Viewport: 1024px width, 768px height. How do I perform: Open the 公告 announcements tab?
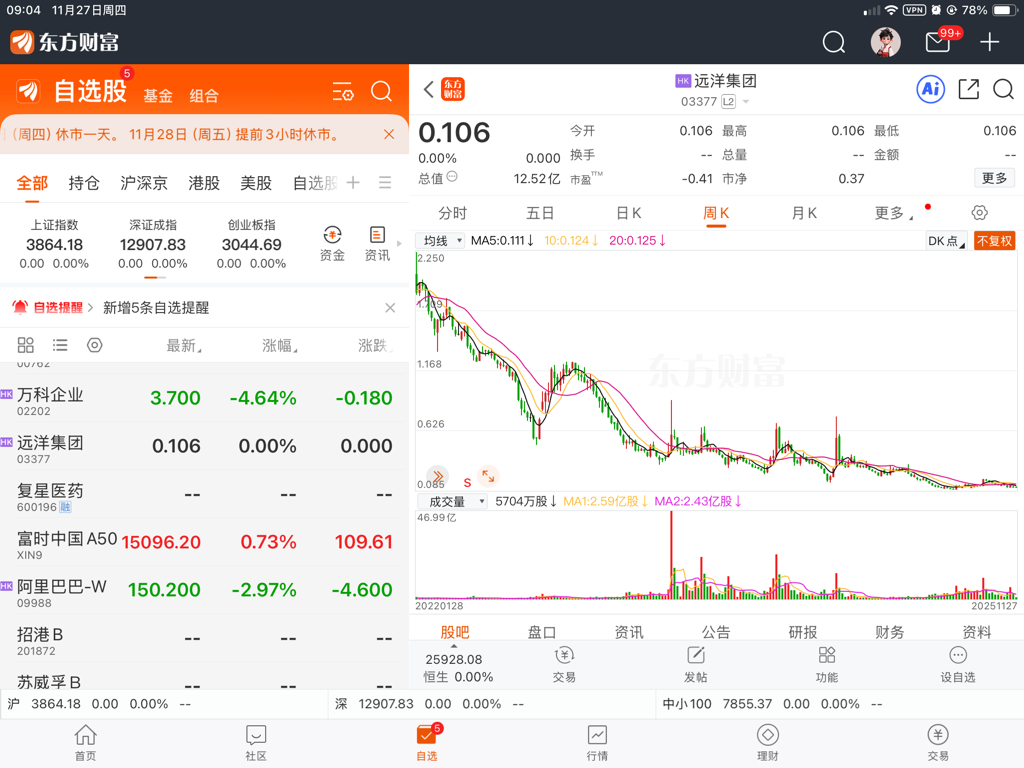tap(716, 632)
